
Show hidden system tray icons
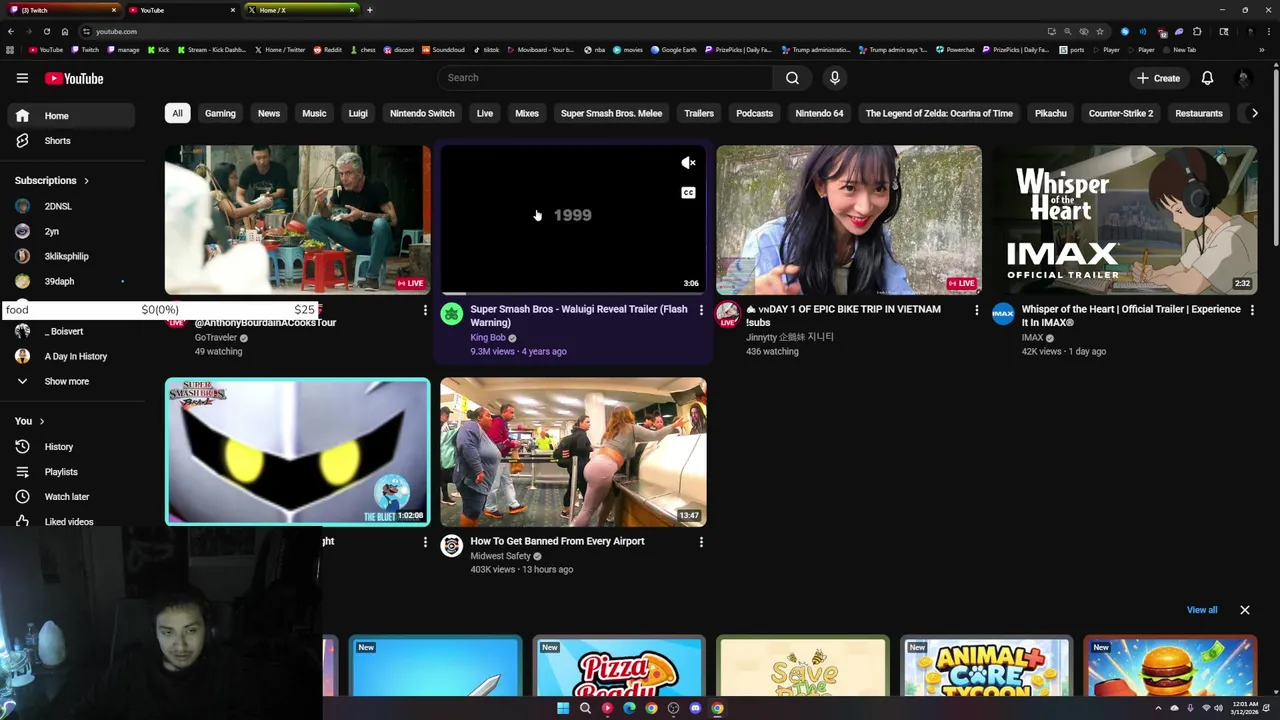[x=1159, y=708]
